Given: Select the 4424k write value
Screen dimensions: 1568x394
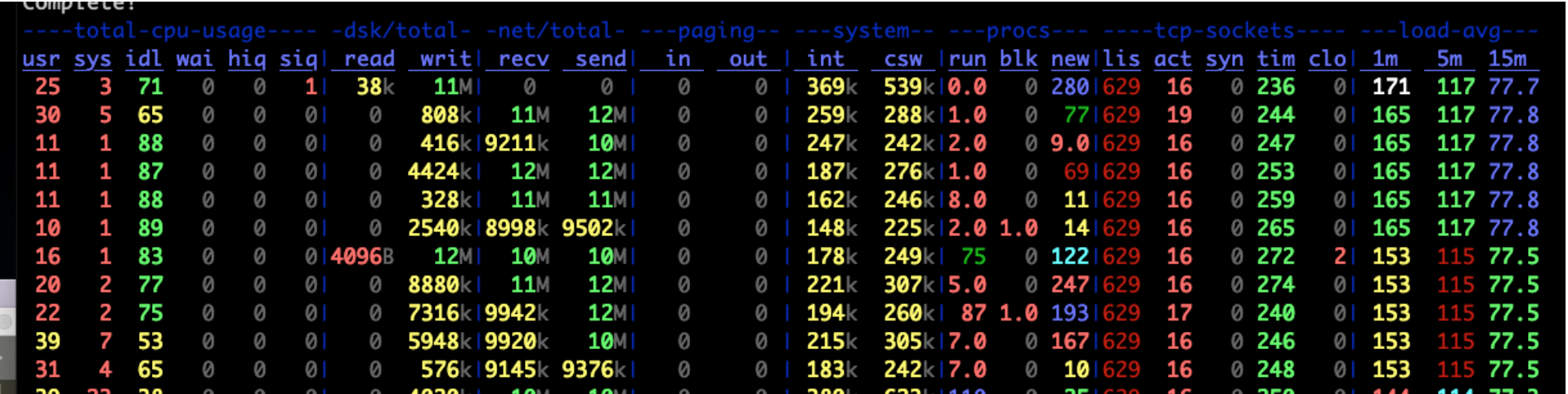Looking at the screenshot, I should pos(440,172).
